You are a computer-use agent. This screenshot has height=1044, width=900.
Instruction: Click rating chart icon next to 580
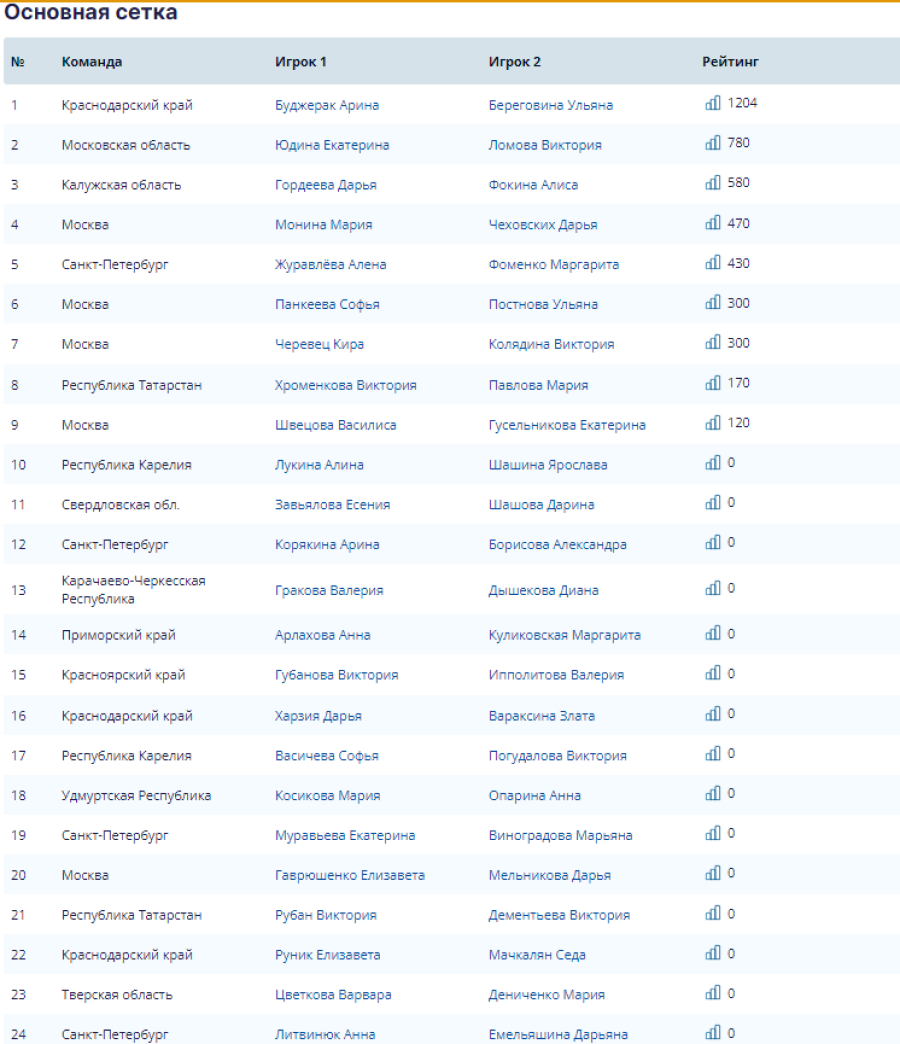[712, 183]
